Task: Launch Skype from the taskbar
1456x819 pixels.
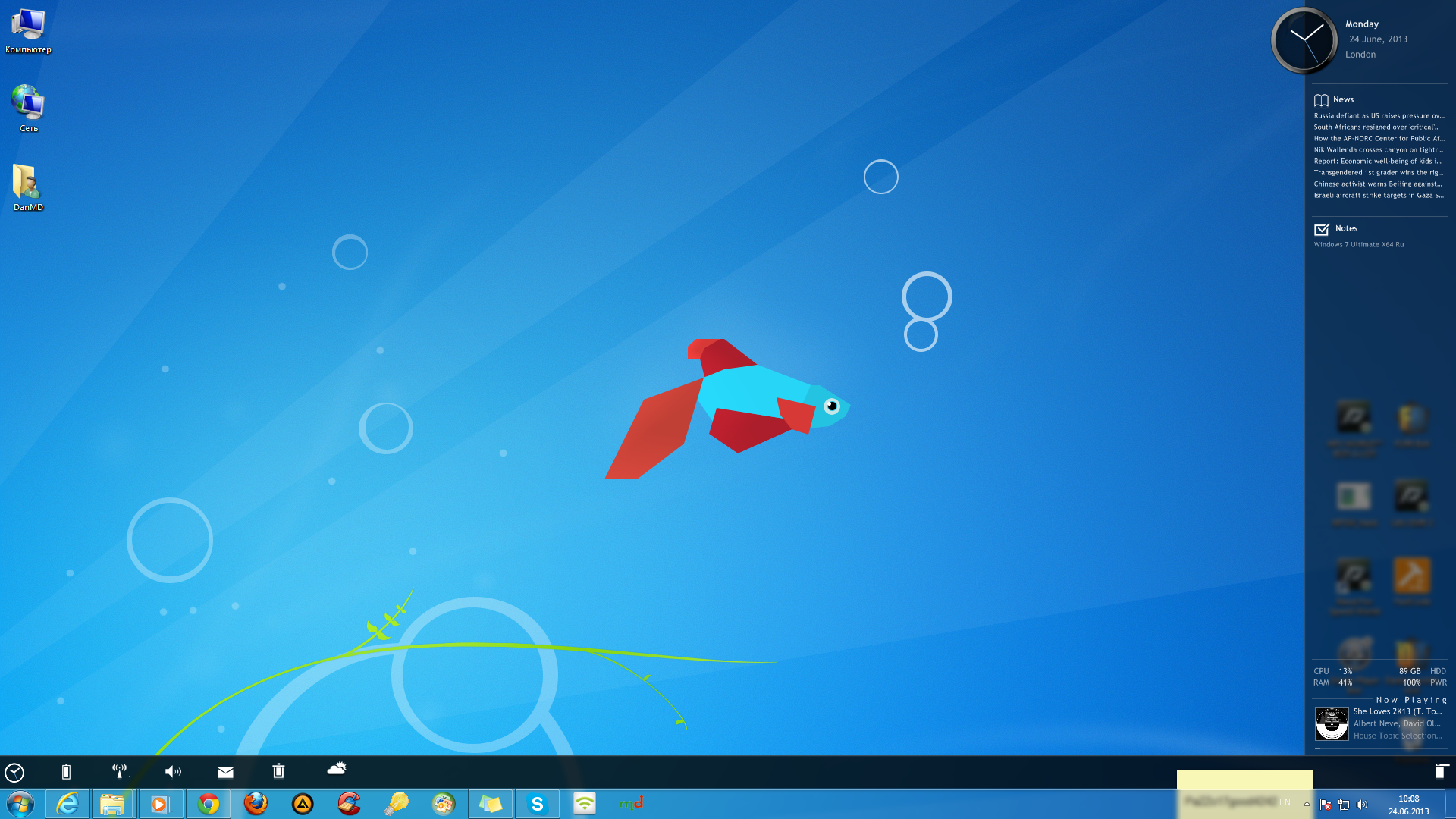Action: (538, 804)
